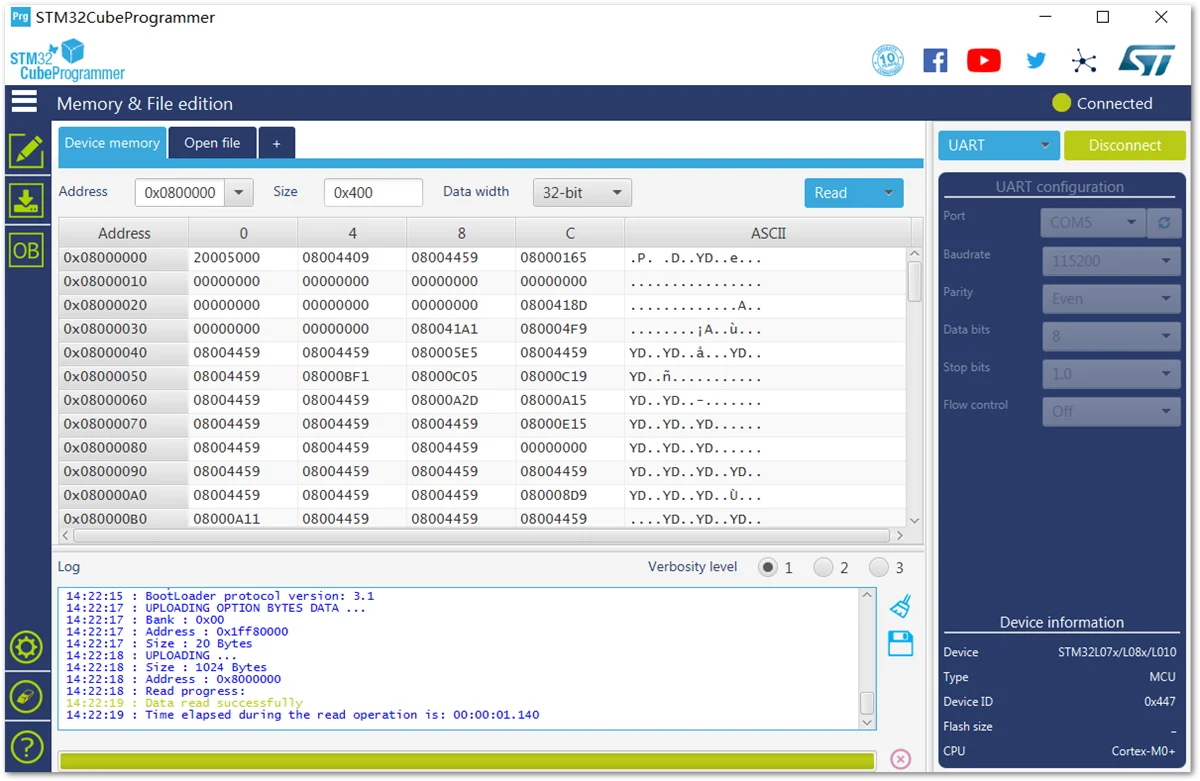The height and width of the screenshot is (781, 1200).
Task: Switch to the Open file tab
Action: 212,143
